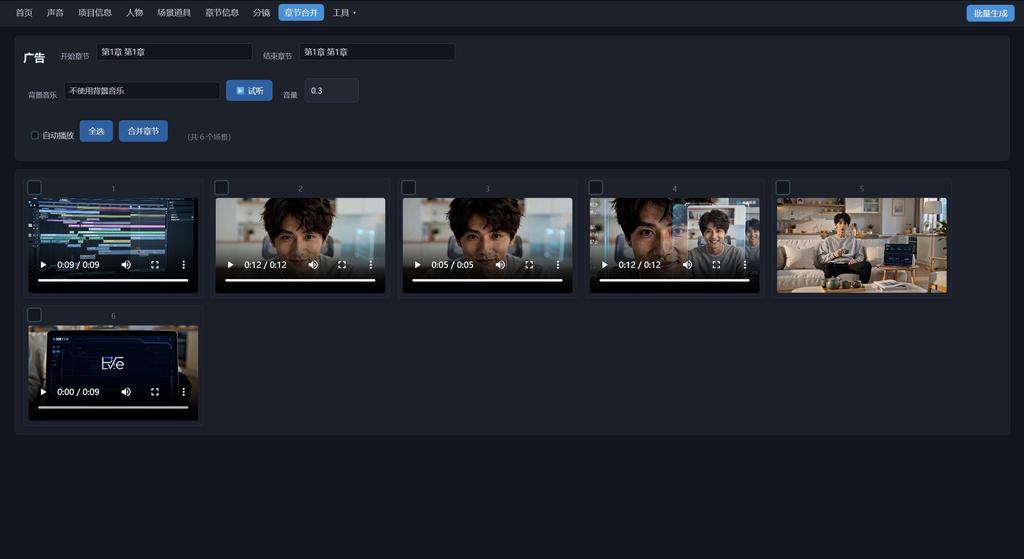
Task: Open fullscreen for video clip 3
Action: (x=529, y=264)
